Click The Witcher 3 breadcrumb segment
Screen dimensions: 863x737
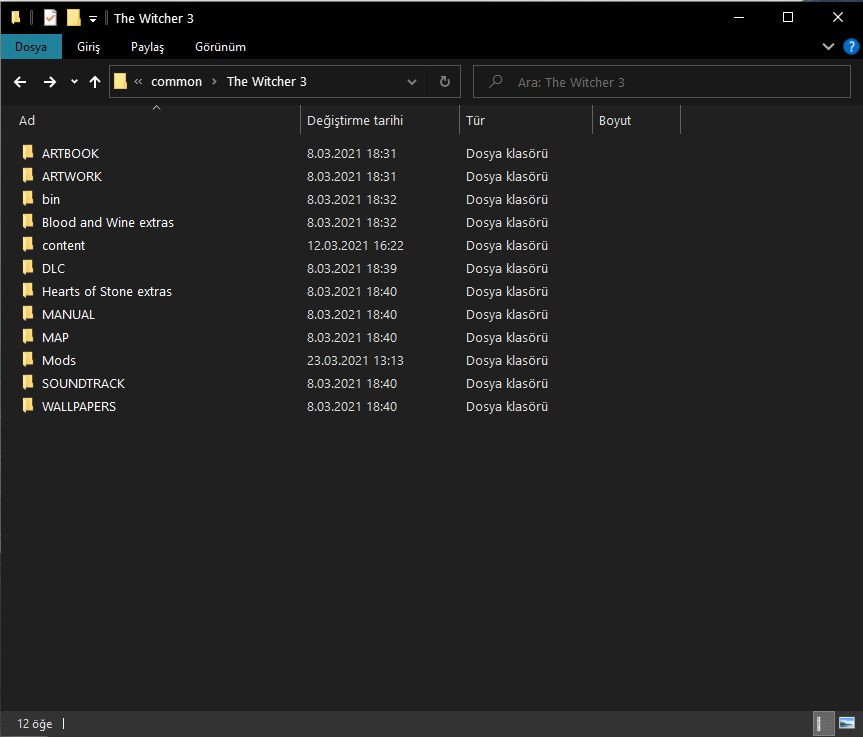266,81
